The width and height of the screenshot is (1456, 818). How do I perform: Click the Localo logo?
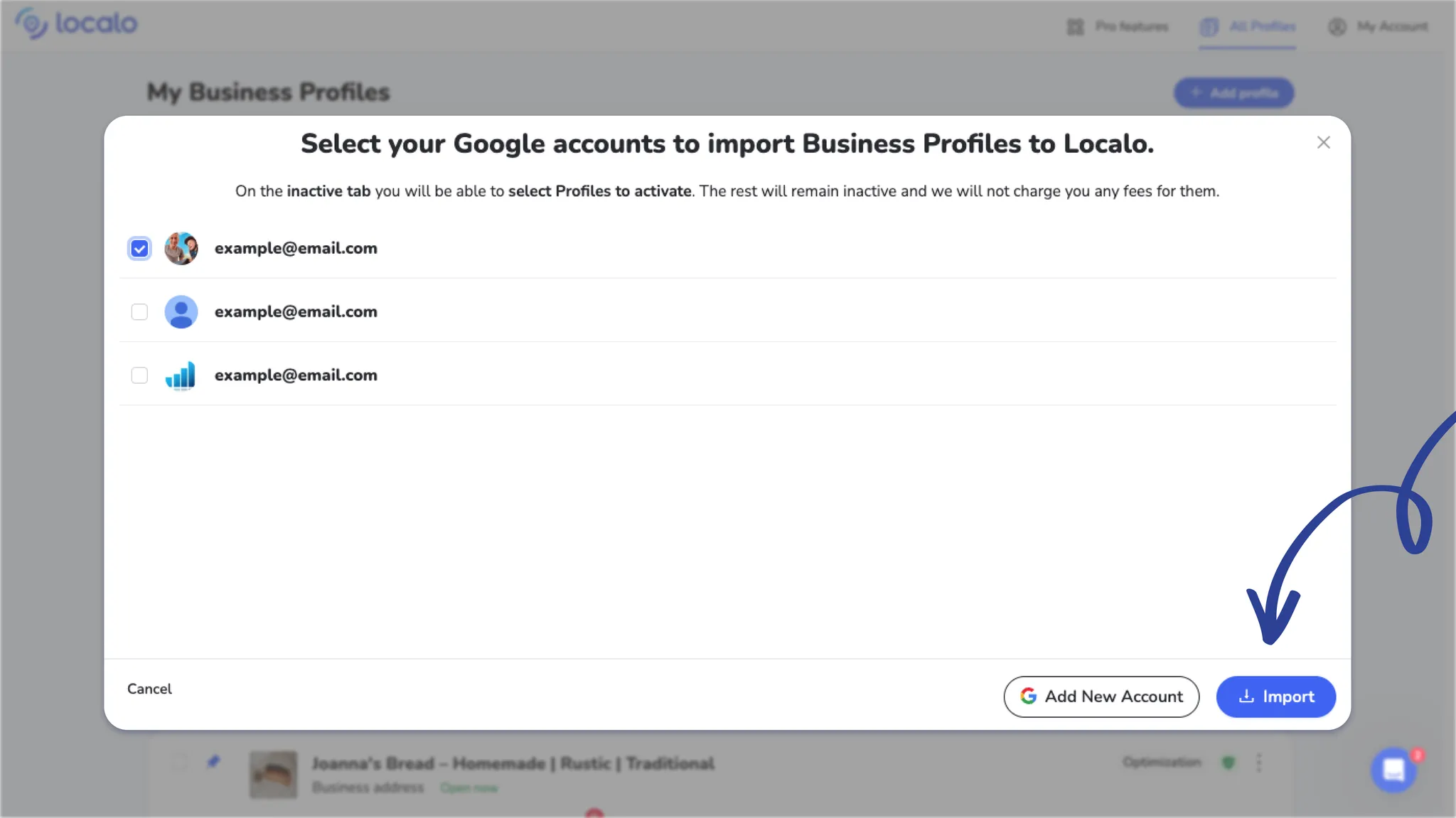[x=76, y=23]
